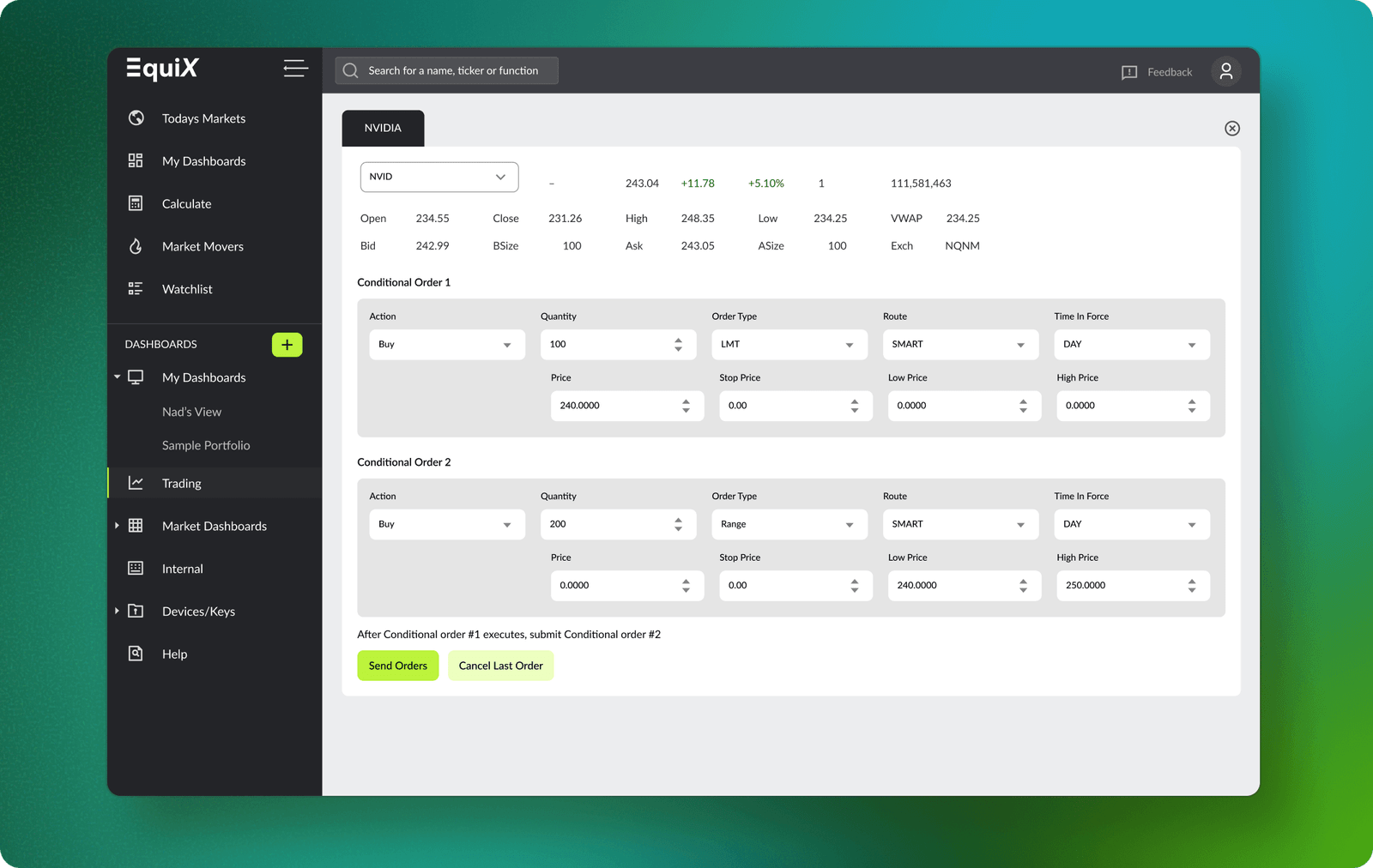Open Action dropdown in Conditional Order 2
1373x868 pixels.
tap(447, 524)
